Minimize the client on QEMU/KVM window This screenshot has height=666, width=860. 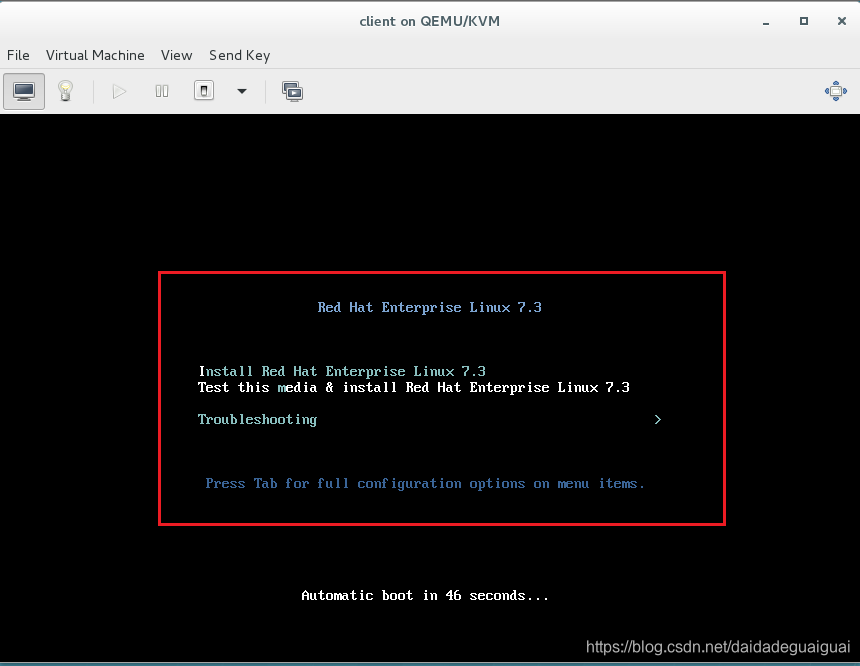click(x=766, y=22)
